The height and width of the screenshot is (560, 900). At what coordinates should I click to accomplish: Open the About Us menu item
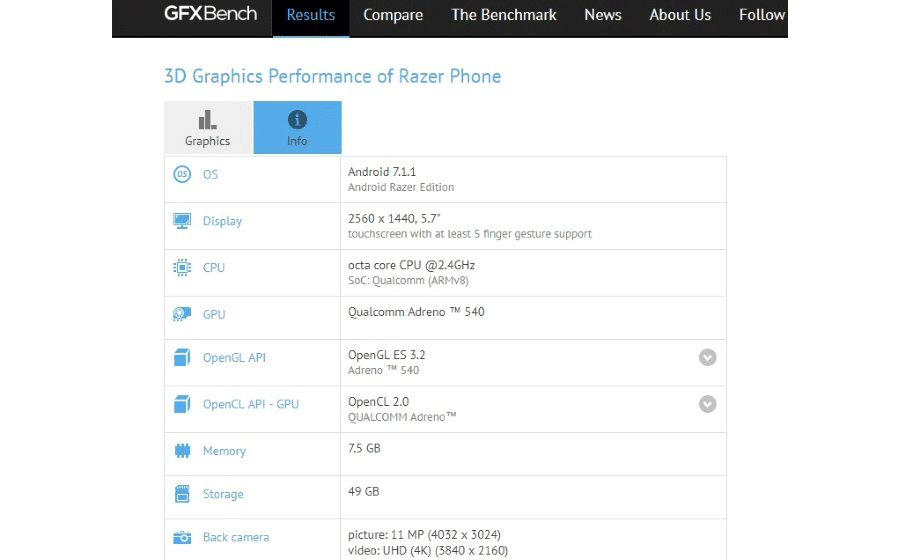coord(680,15)
